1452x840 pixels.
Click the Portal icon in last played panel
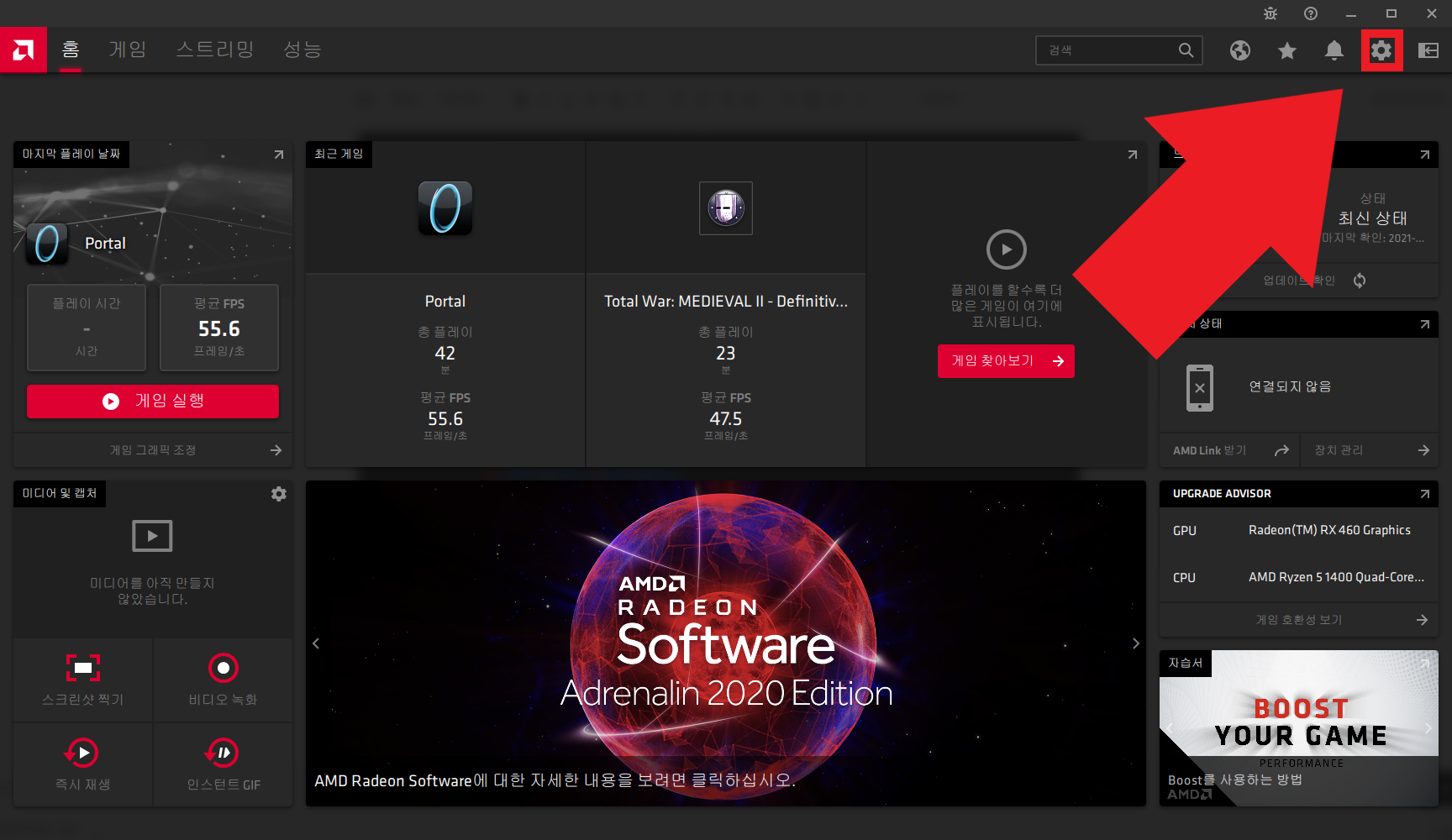tap(47, 244)
